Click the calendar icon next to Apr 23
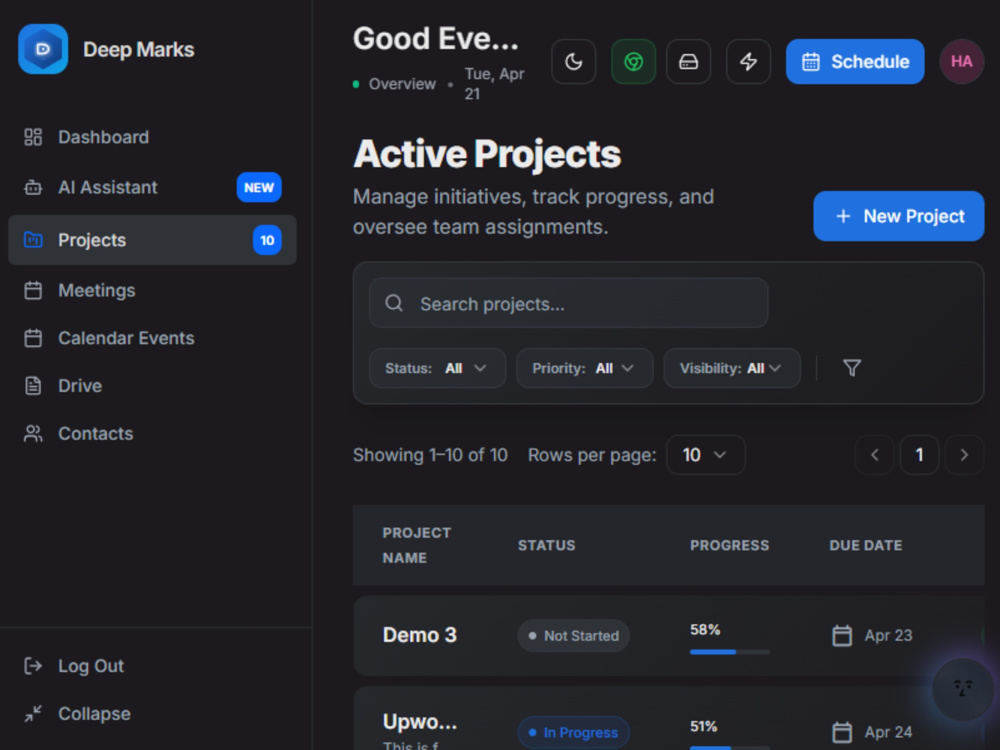 pyautogui.click(x=842, y=636)
